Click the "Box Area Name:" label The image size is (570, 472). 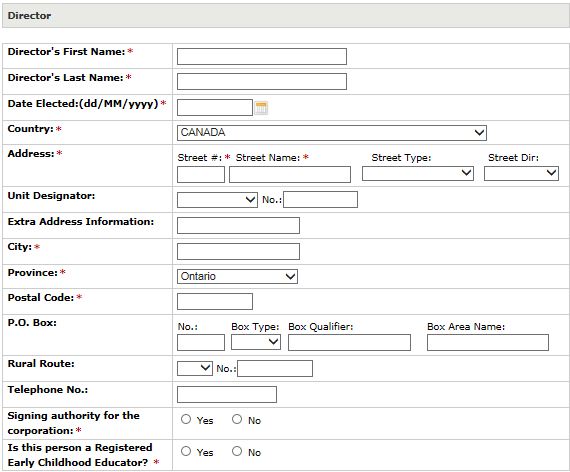click(x=466, y=327)
